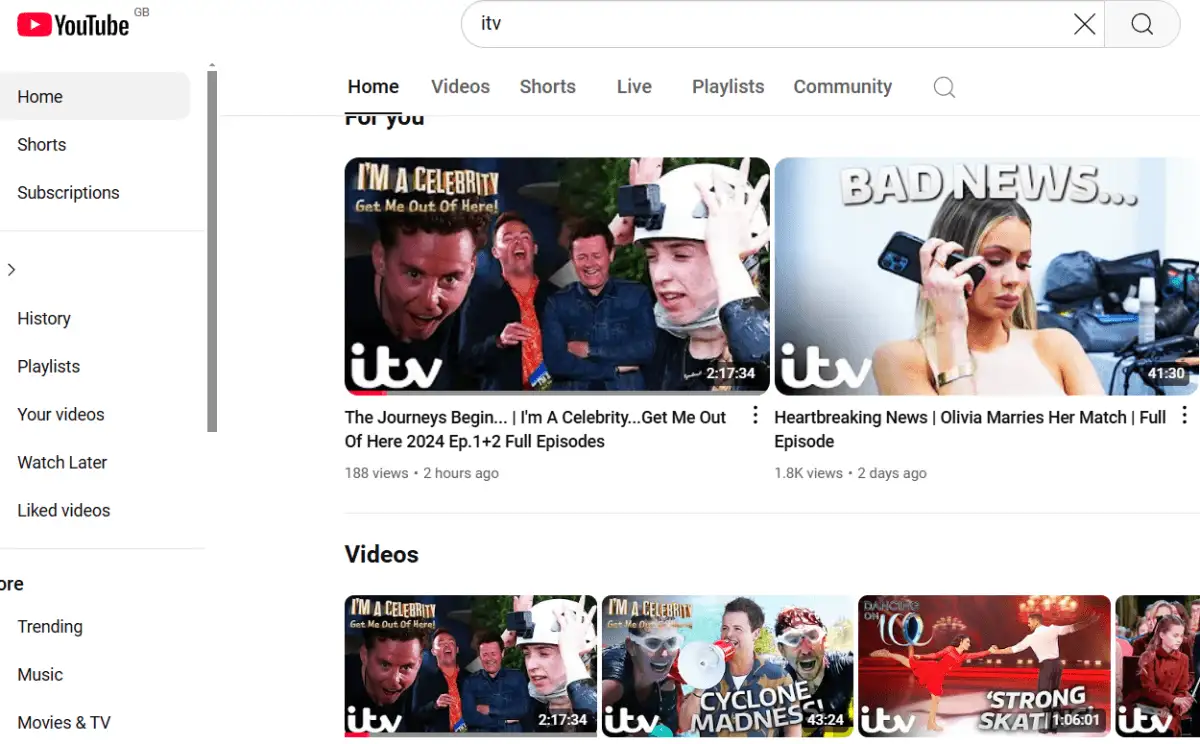
Task: Open the options menu for Heartbreaking News video
Action: (x=1185, y=415)
